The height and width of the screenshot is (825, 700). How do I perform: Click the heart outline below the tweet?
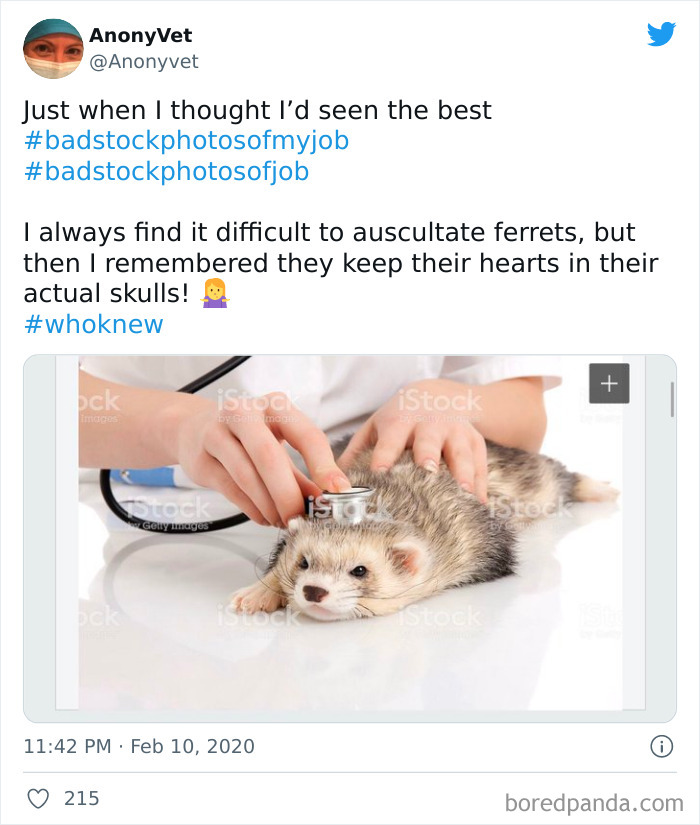point(40,798)
